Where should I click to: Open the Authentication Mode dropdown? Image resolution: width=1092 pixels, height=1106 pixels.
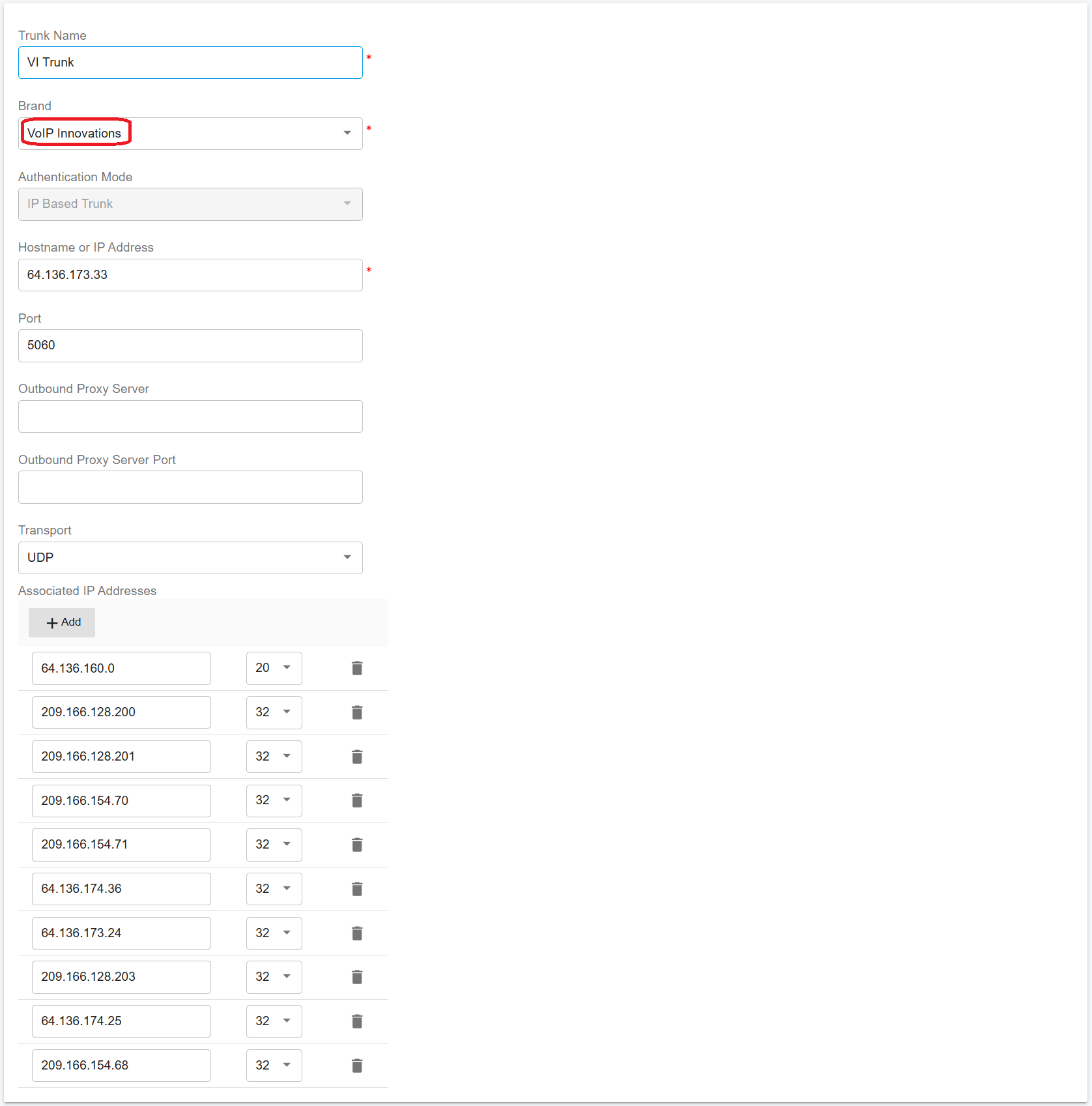point(190,204)
